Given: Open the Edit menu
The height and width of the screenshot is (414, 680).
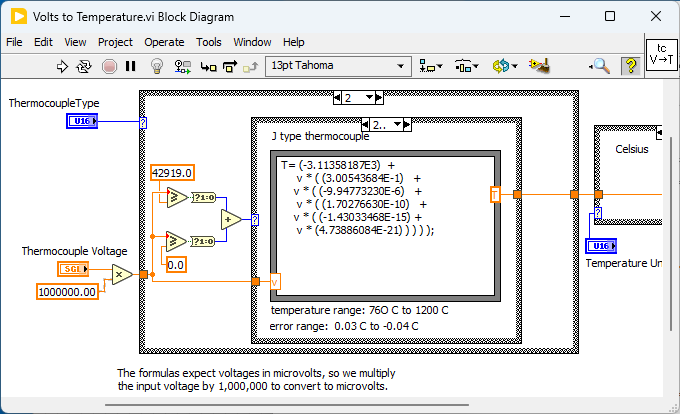Looking at the screenshot, I should [x=43, y=42].
